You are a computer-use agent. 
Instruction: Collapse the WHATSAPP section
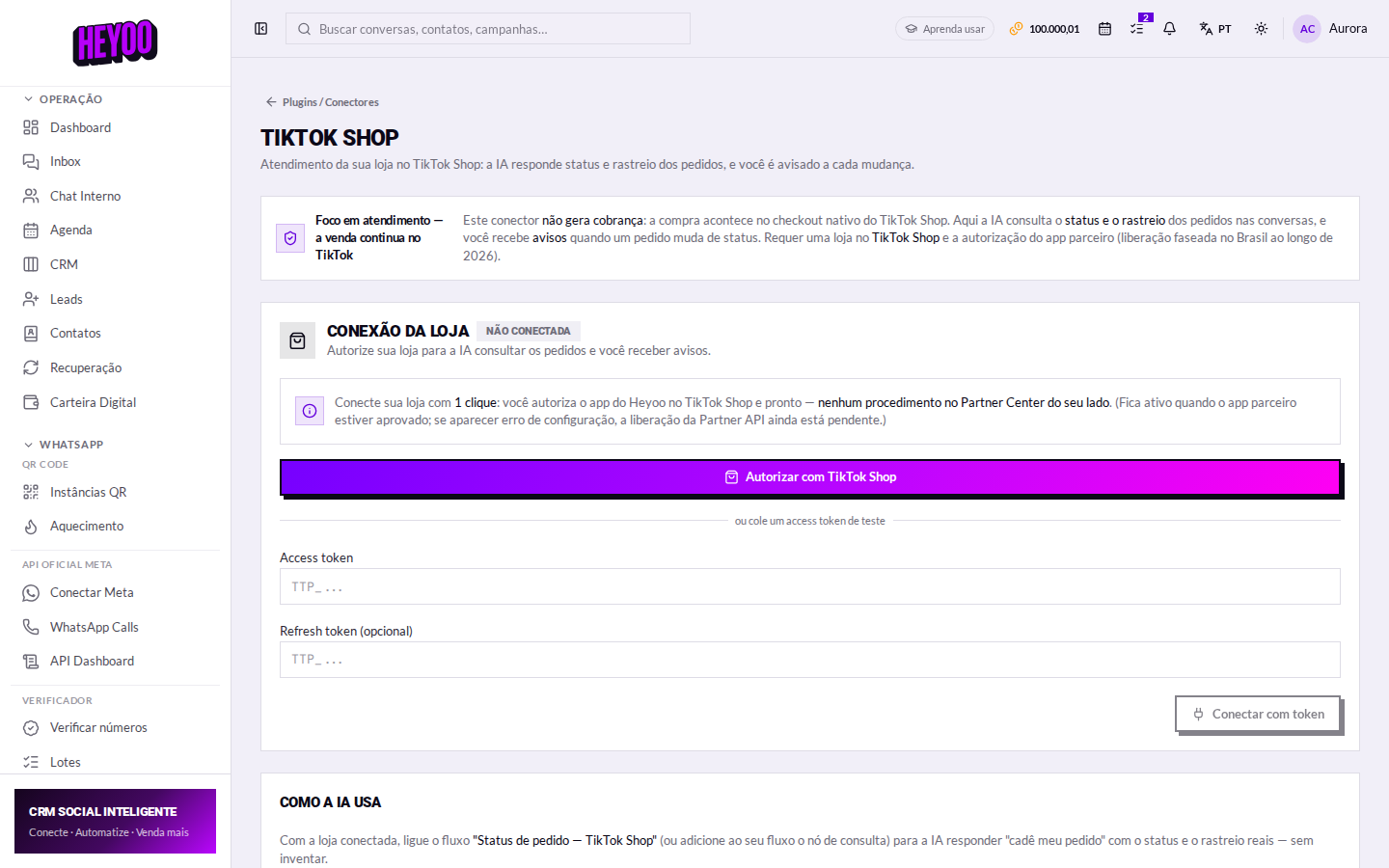[64, 445]
